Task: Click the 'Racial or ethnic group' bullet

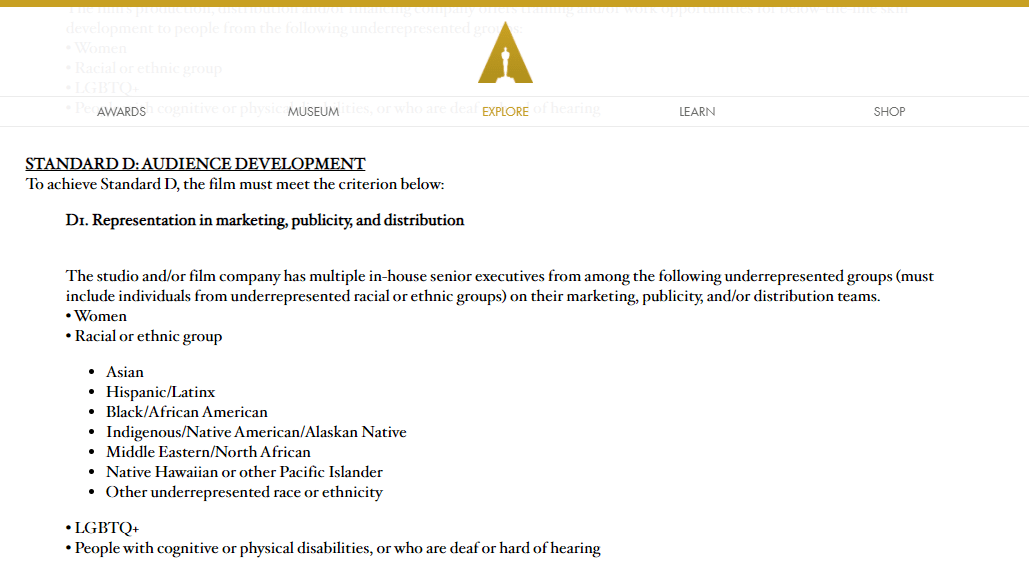Action: pyautogui.click(x=144, y=336)
